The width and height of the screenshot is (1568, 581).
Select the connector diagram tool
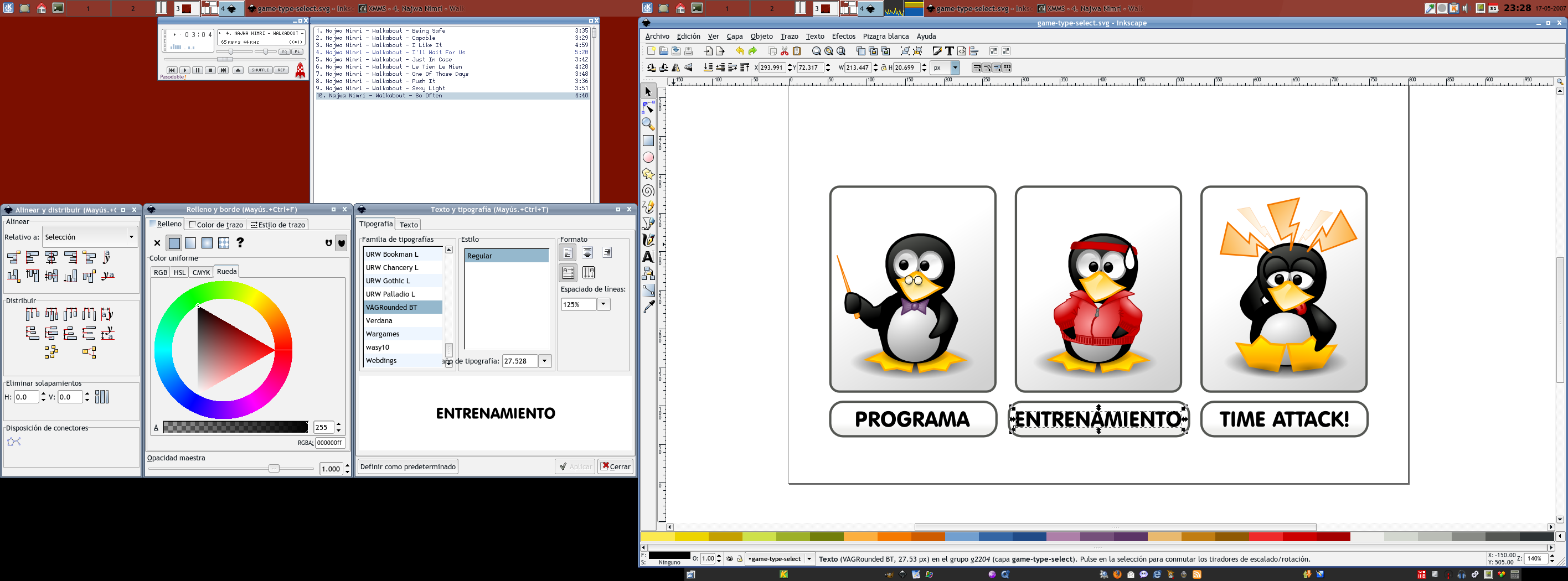(x=648, y=273)
